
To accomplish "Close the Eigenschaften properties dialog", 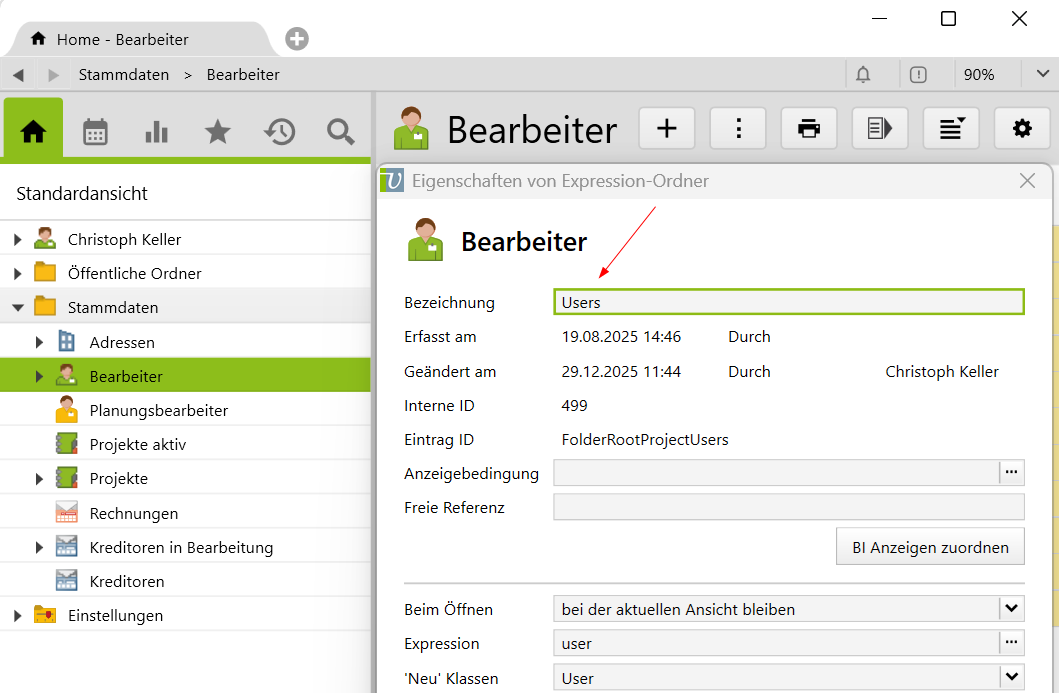I will click(x=1027, y=181).
